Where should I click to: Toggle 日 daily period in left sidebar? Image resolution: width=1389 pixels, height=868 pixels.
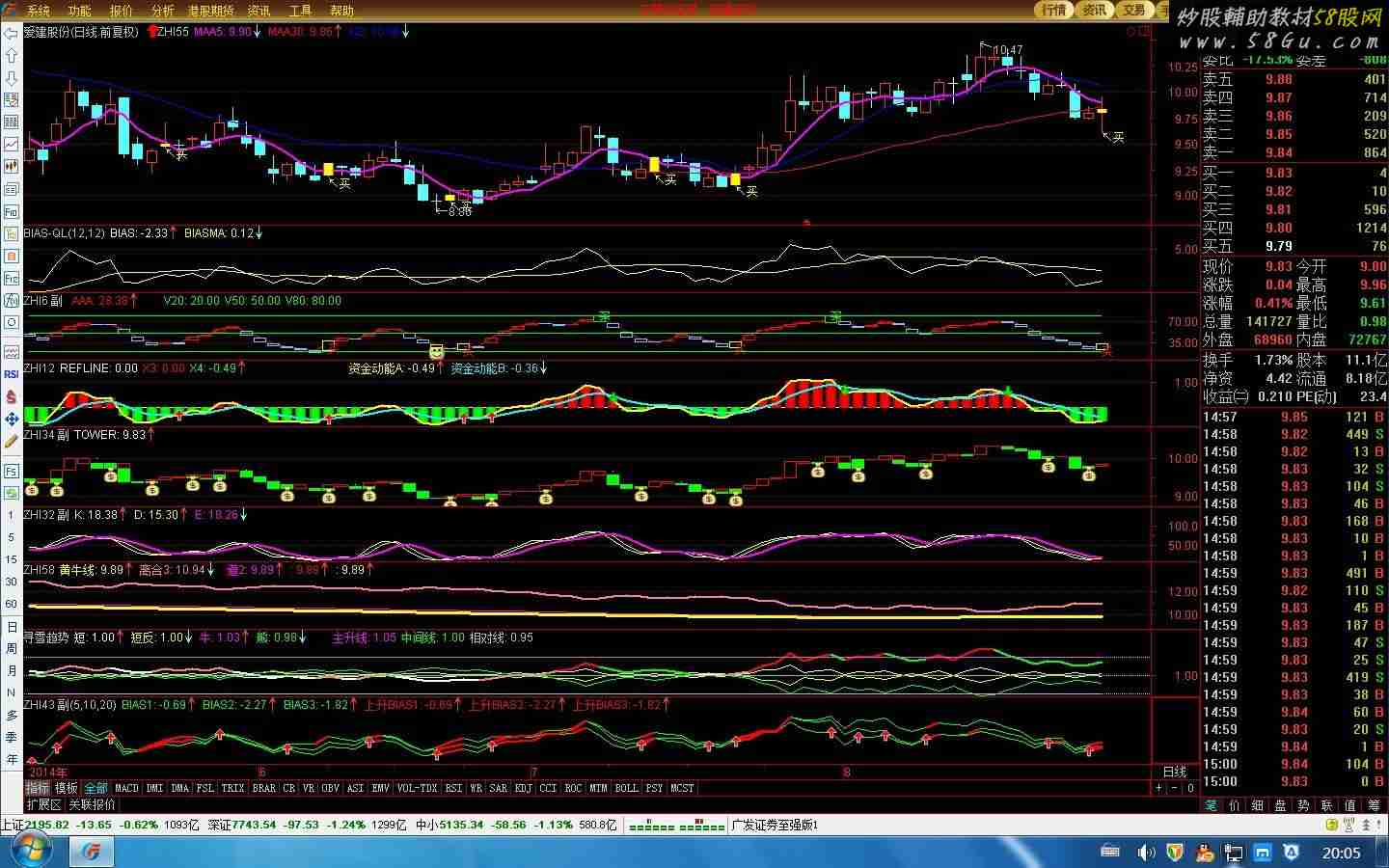pos(12,627)
